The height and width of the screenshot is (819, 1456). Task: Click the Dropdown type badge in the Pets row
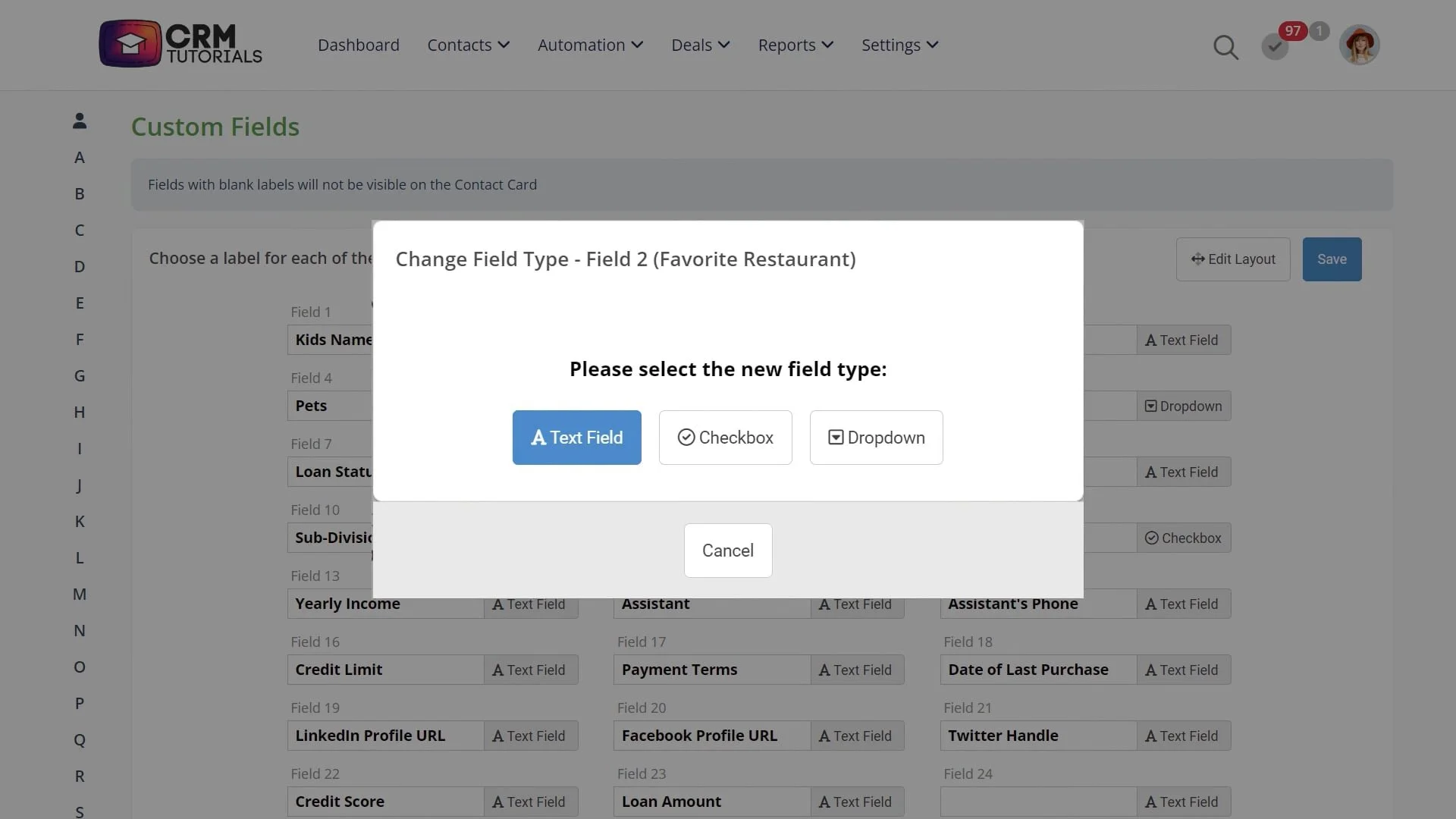click(x=1183, y=406)
